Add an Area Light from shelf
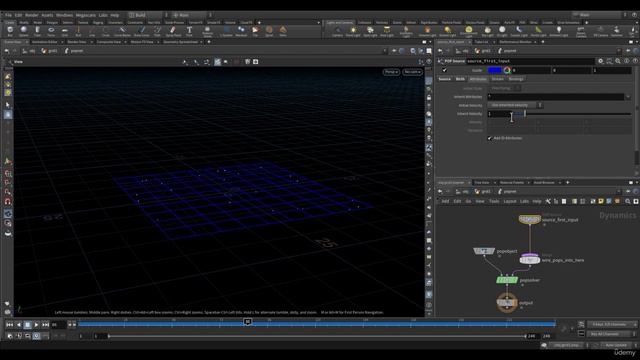Image resolution: width=640 pixels, height=360 pixels. click(x=387, y=31)
